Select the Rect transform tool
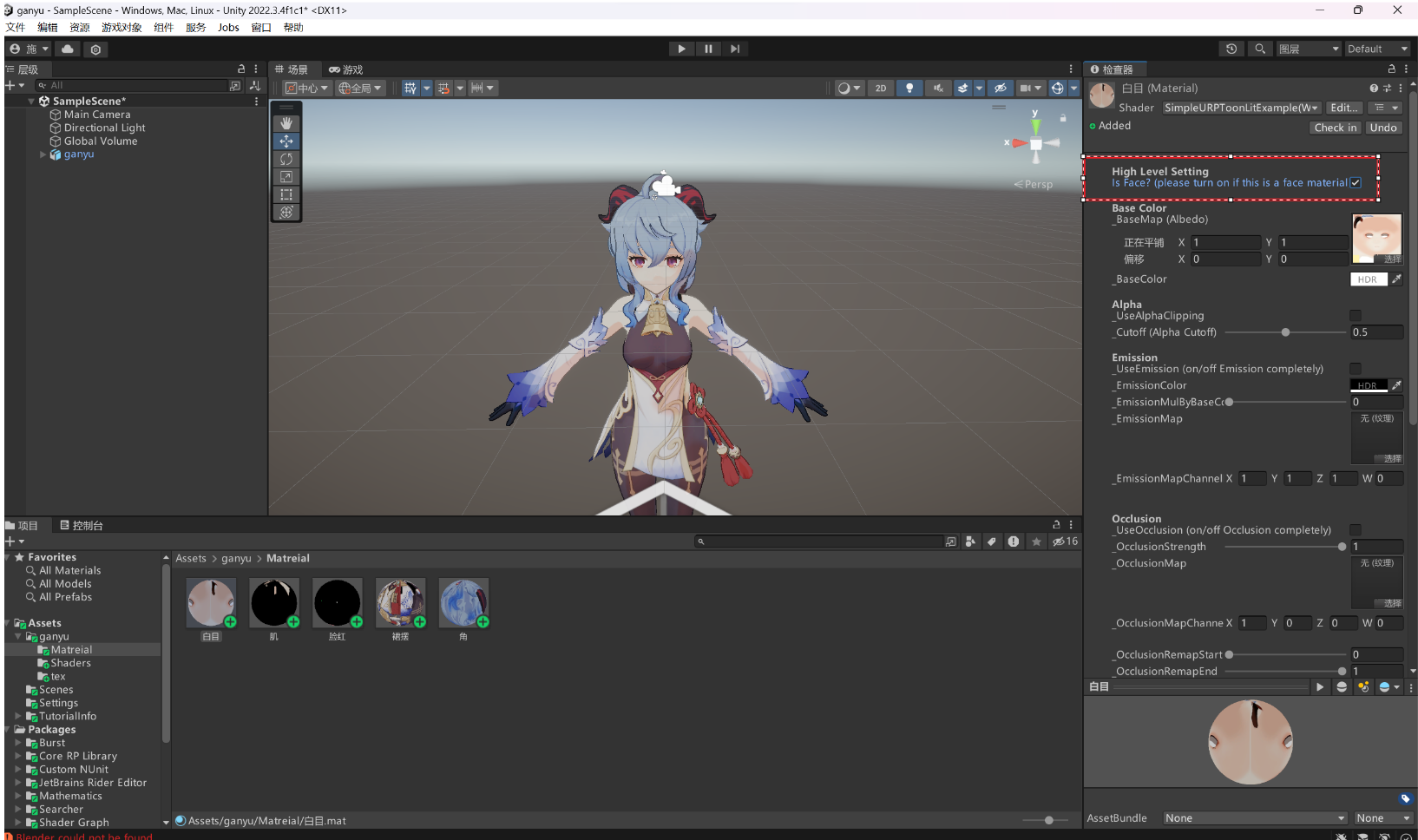 tap(286, 194)
